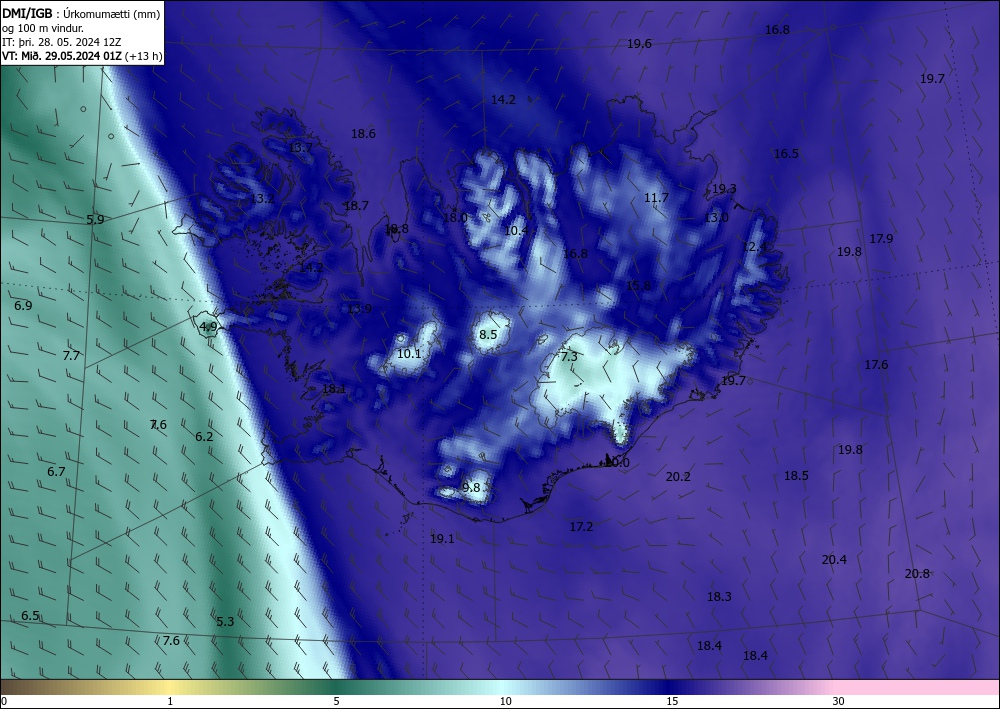Image resolution: width=1000 pixels, height=709 pixels.
Task: Click the 7.7 value on the map
Action: [71, 355]
